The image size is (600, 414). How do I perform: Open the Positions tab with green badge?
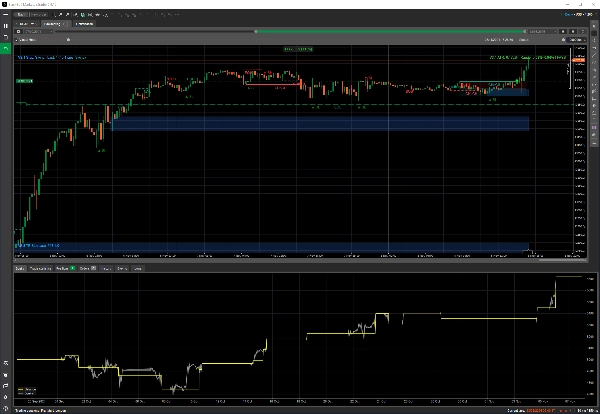pyautogui.click(x=65, y=269)
